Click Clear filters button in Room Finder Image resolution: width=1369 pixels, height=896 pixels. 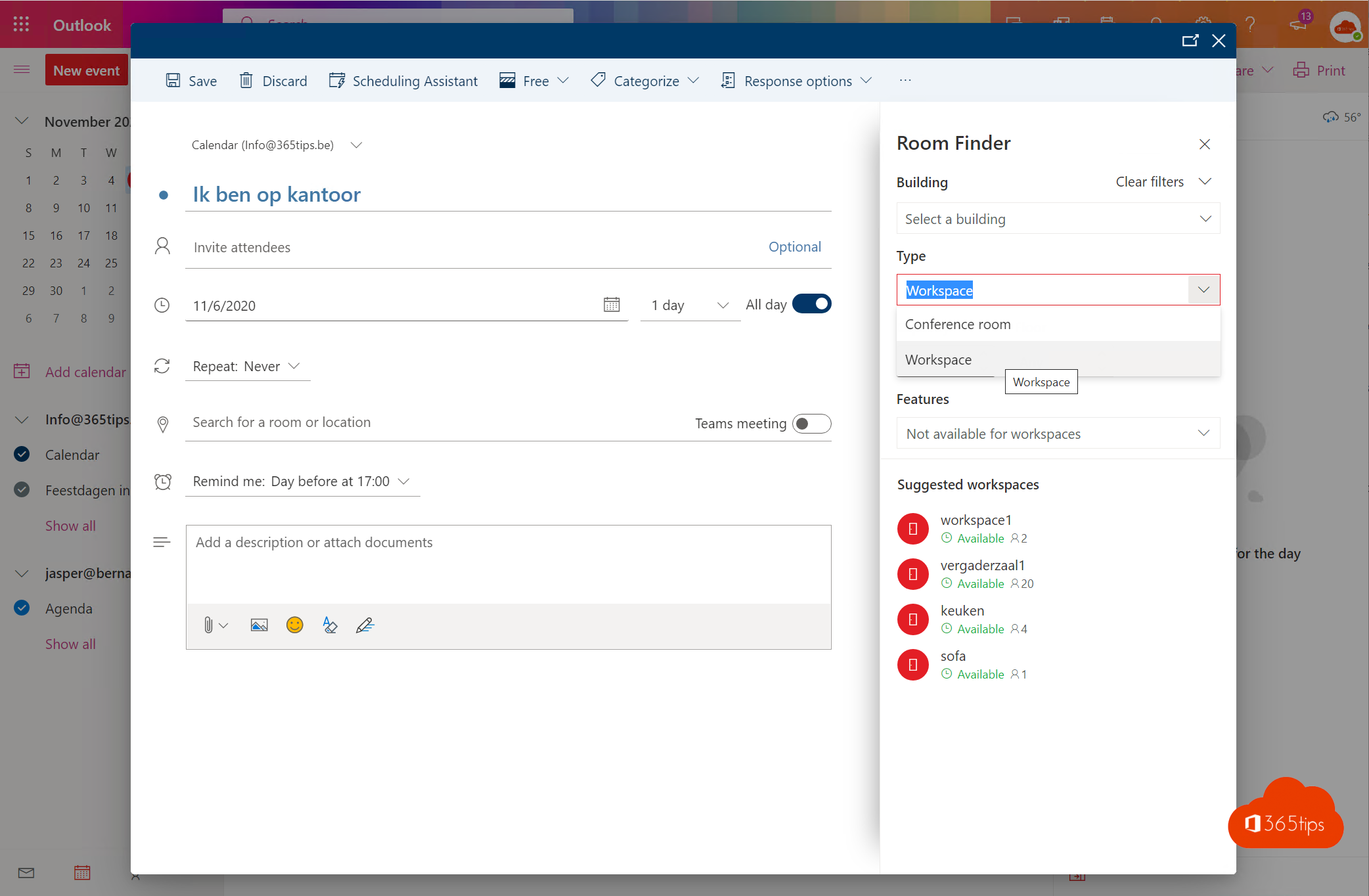pyautogui.click(x=1149, y=181)
